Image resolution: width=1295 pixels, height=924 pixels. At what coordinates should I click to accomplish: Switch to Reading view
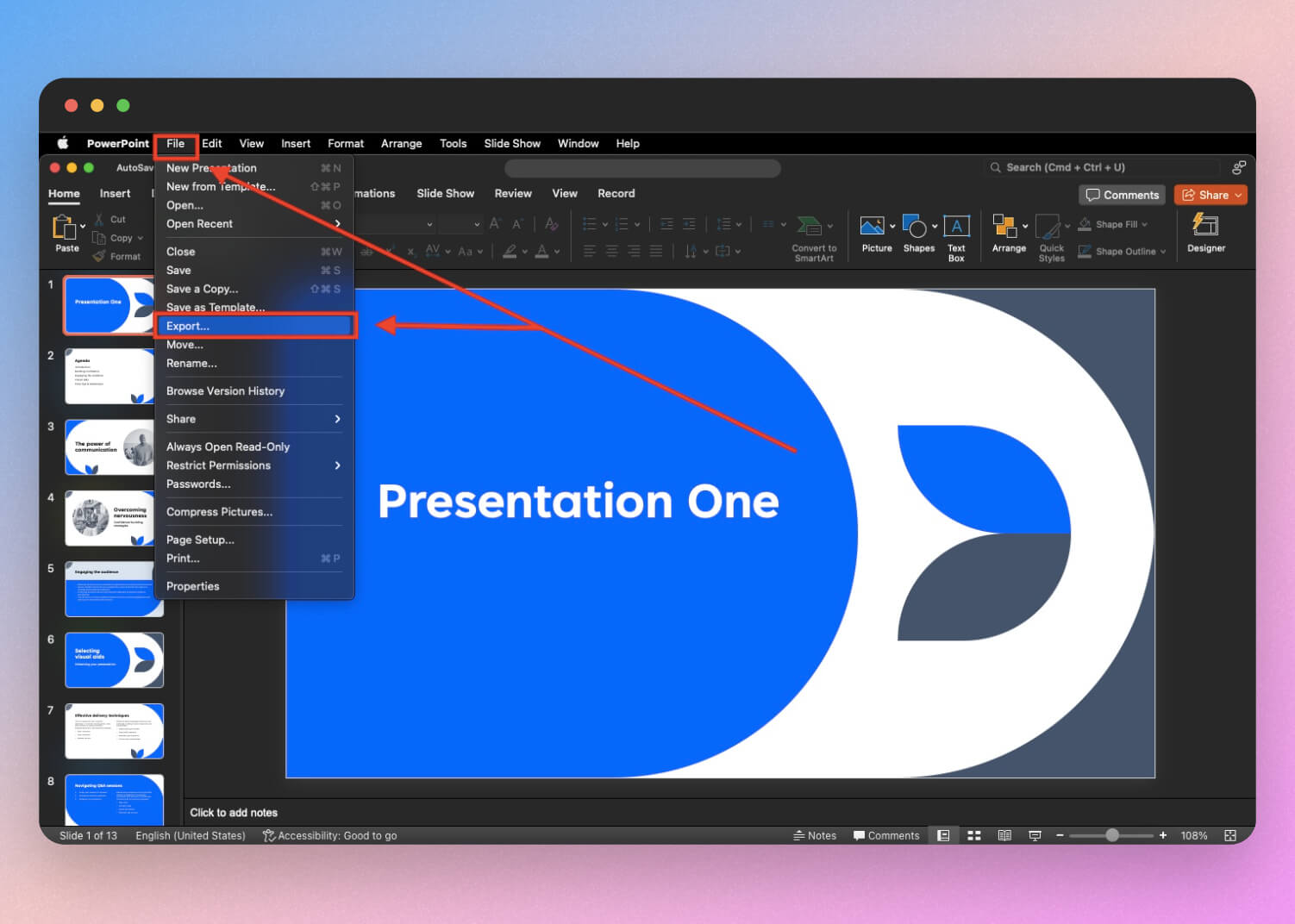tap(1004, 835)
